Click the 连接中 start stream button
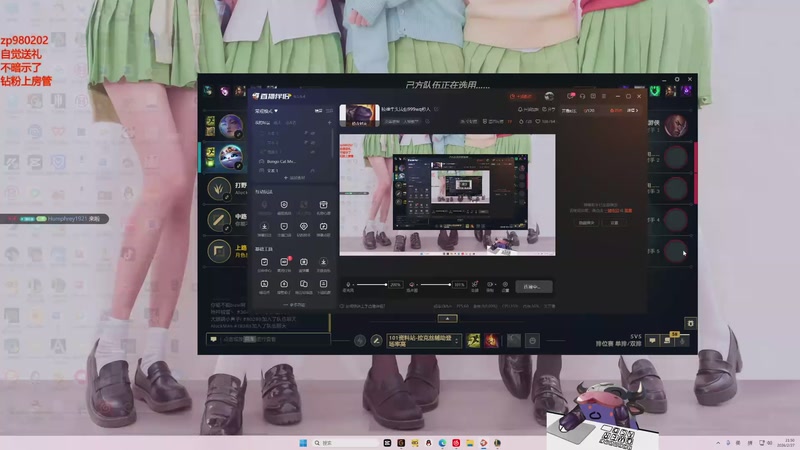The image size is (800, 450). [534, 286]
